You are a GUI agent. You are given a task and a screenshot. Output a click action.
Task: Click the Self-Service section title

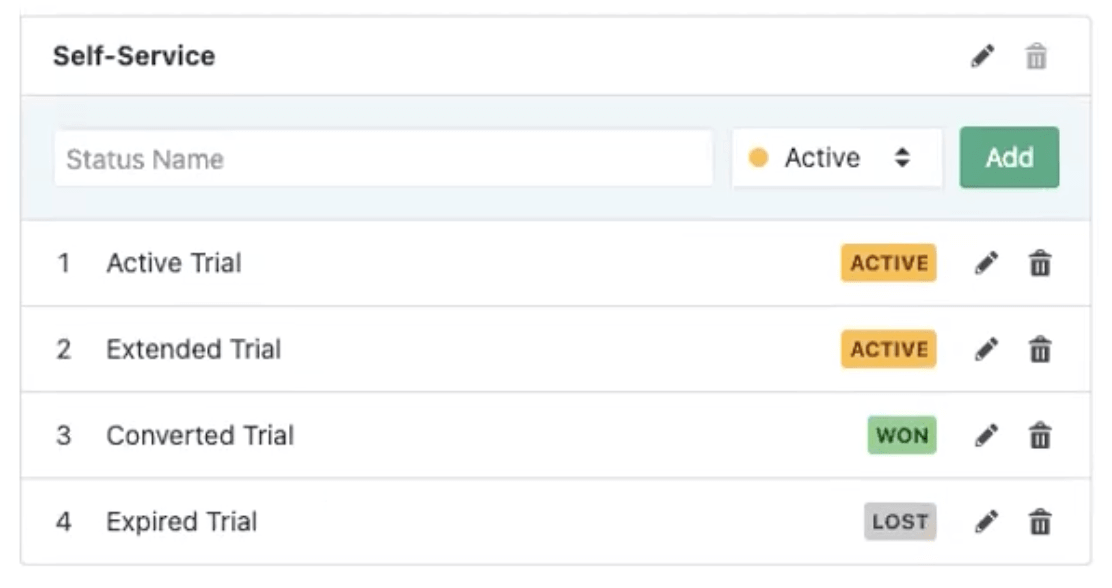click(x=134, y=56)
